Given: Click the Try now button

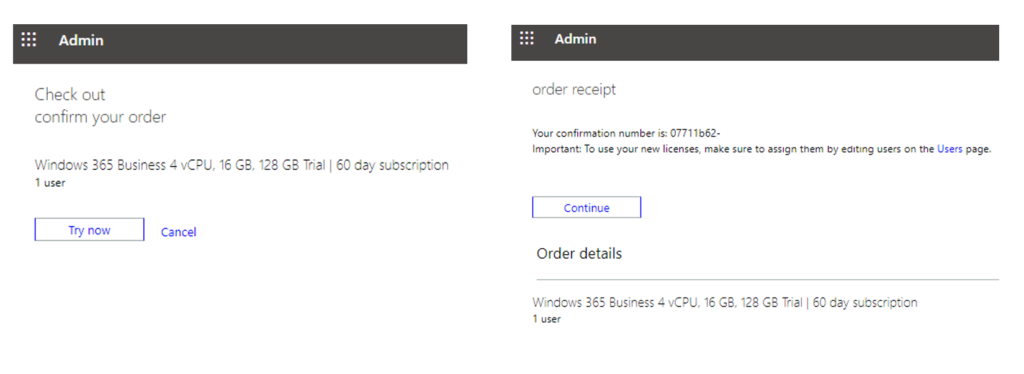Looking at the screenshot, I should [89, 230].
